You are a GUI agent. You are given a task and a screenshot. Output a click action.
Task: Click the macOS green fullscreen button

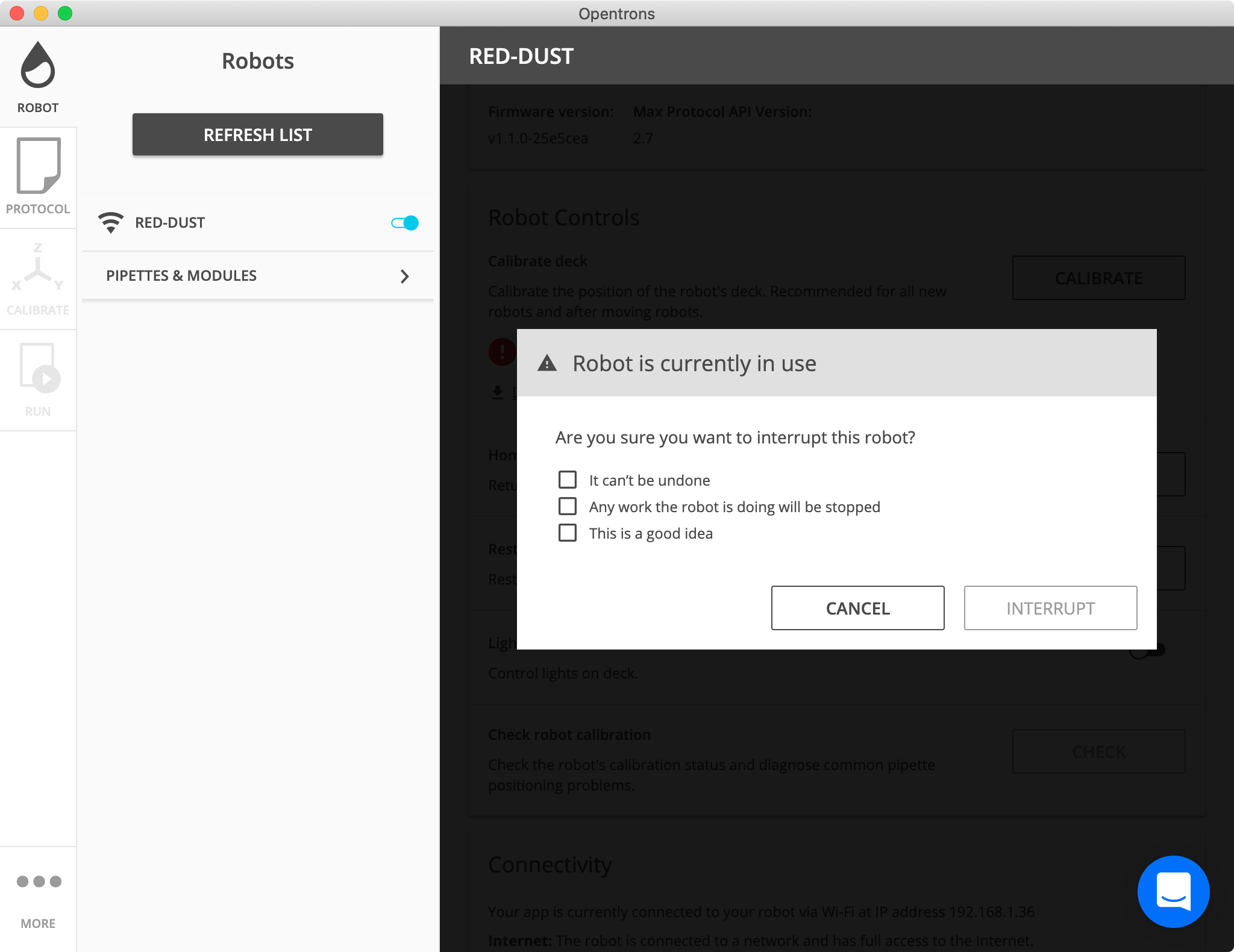pos(65,13)
